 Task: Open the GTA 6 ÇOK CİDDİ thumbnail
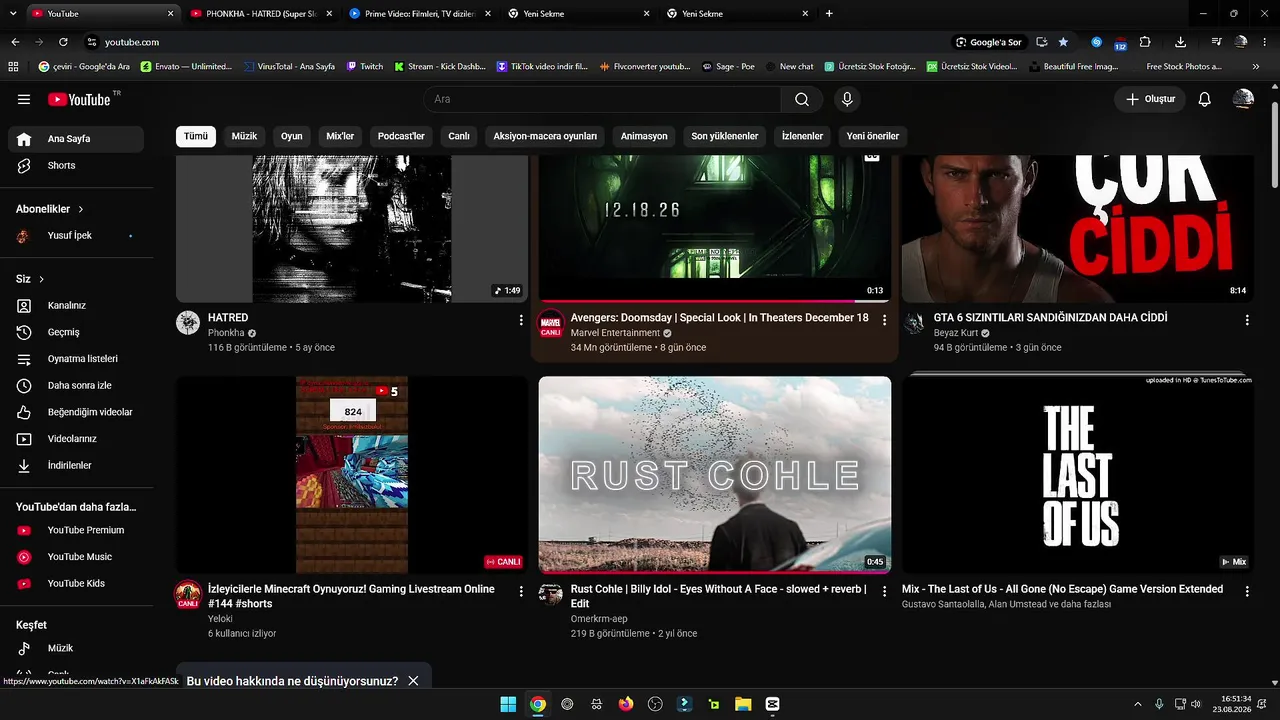[1078, 229]
